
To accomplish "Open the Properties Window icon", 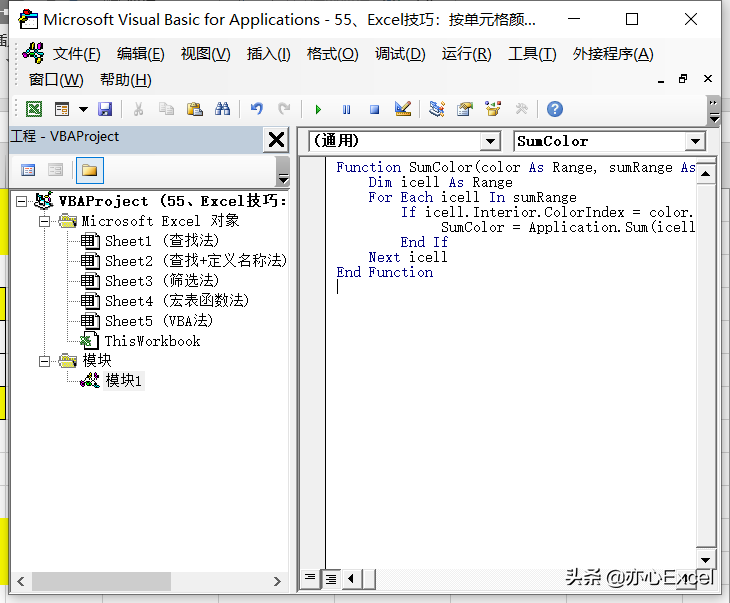I will pyautogui.click(x=465, y=109).
